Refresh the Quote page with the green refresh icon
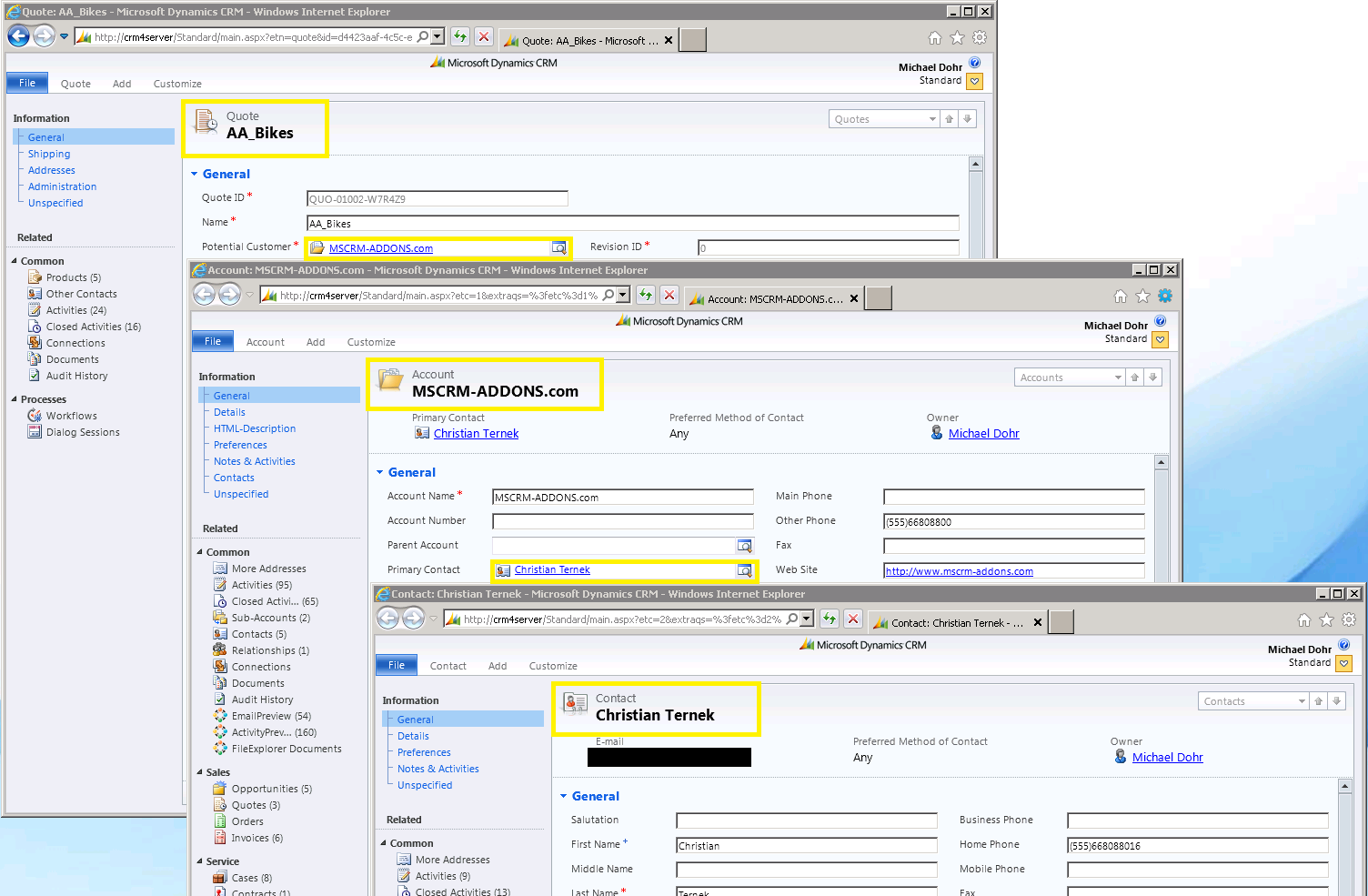Viewport: 1368px width, 896px height. point(460,36)
